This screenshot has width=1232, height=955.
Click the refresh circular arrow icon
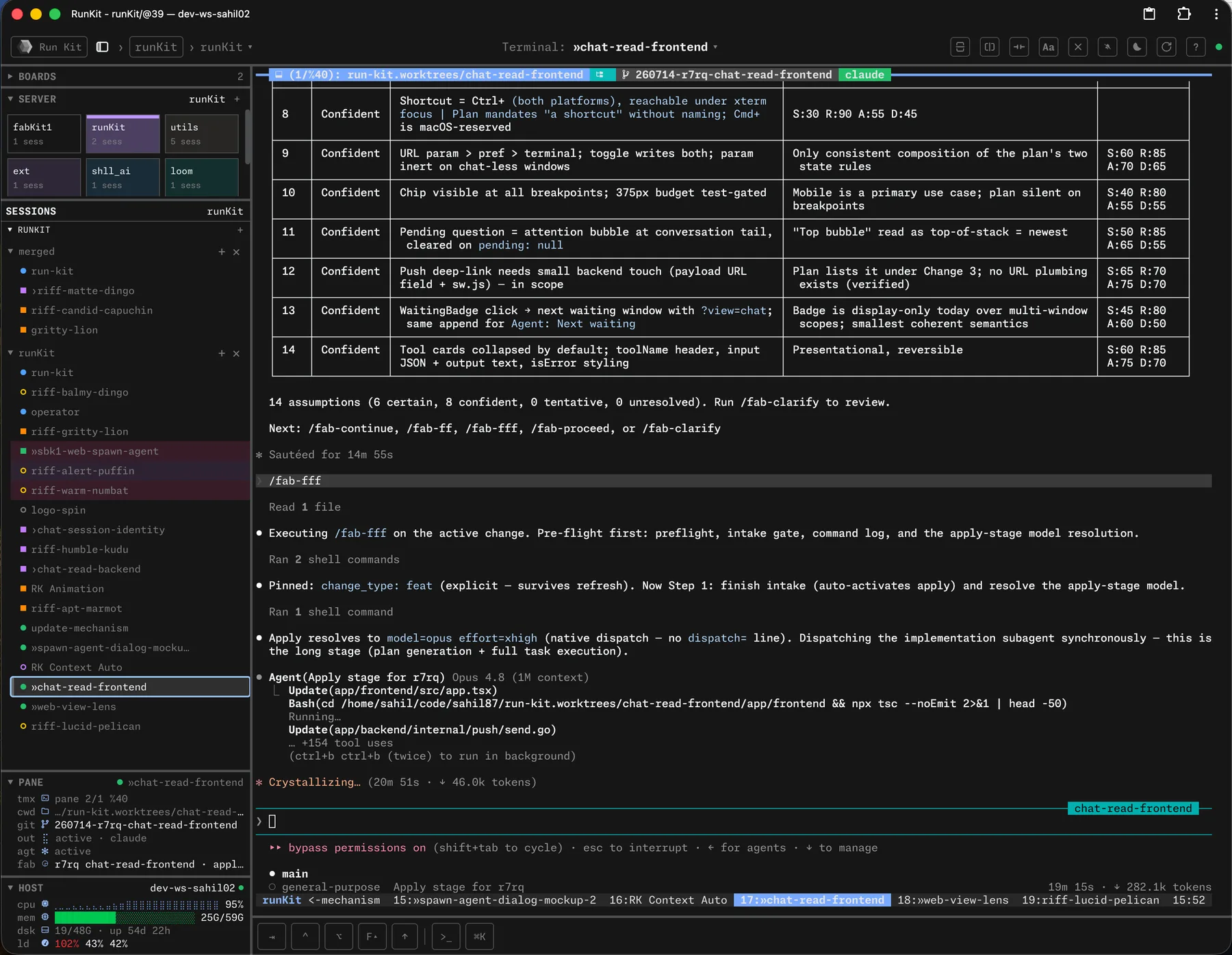pos(1166,47)
